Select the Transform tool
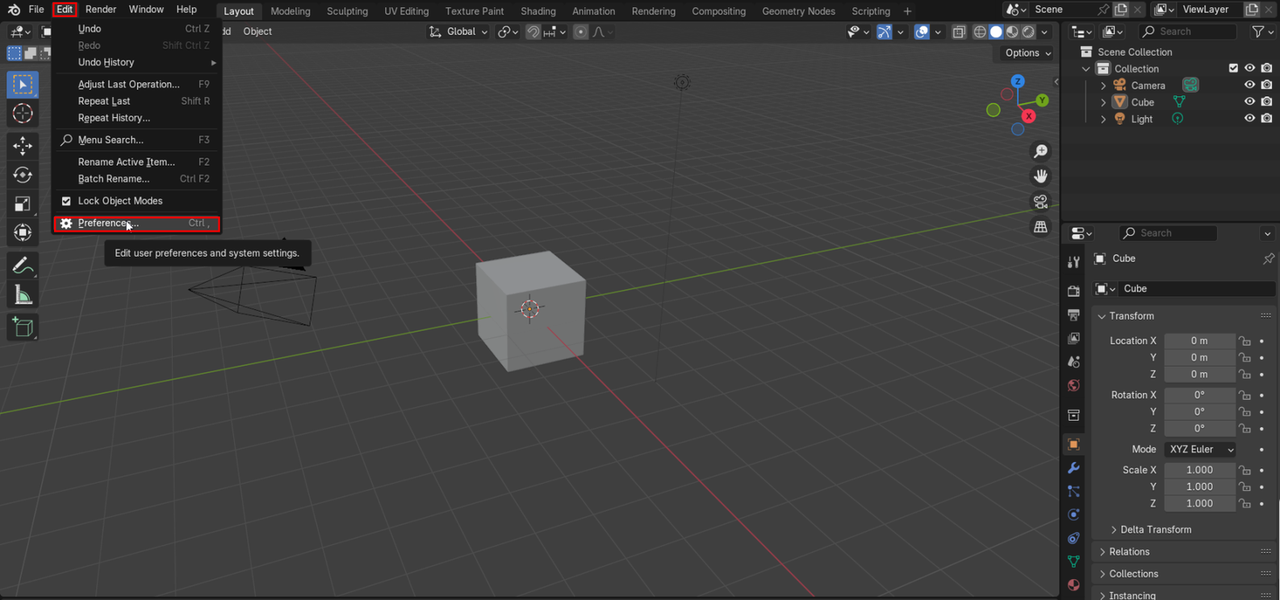 tap(22, 233)
